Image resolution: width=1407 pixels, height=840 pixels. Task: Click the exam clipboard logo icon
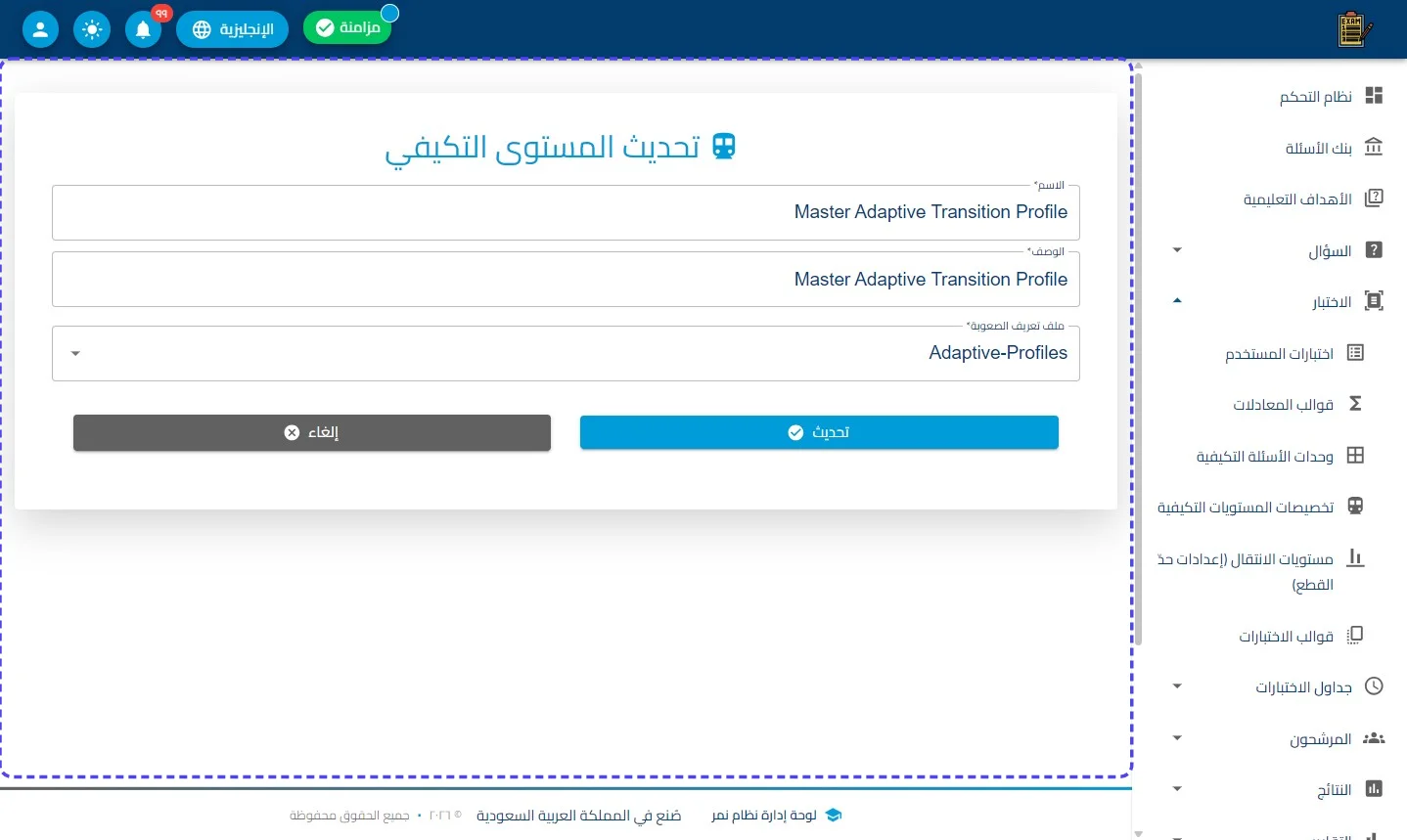coord(1354,29)
